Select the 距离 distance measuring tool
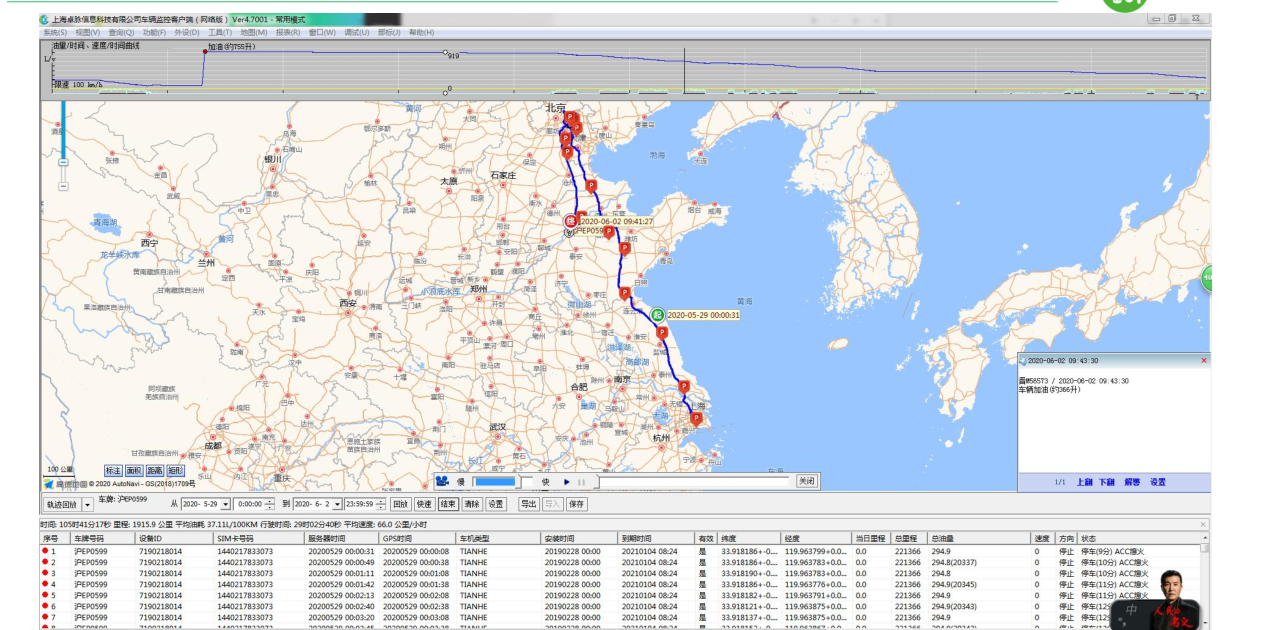Viewport: 1280px width, 630px height. [155, 470]
